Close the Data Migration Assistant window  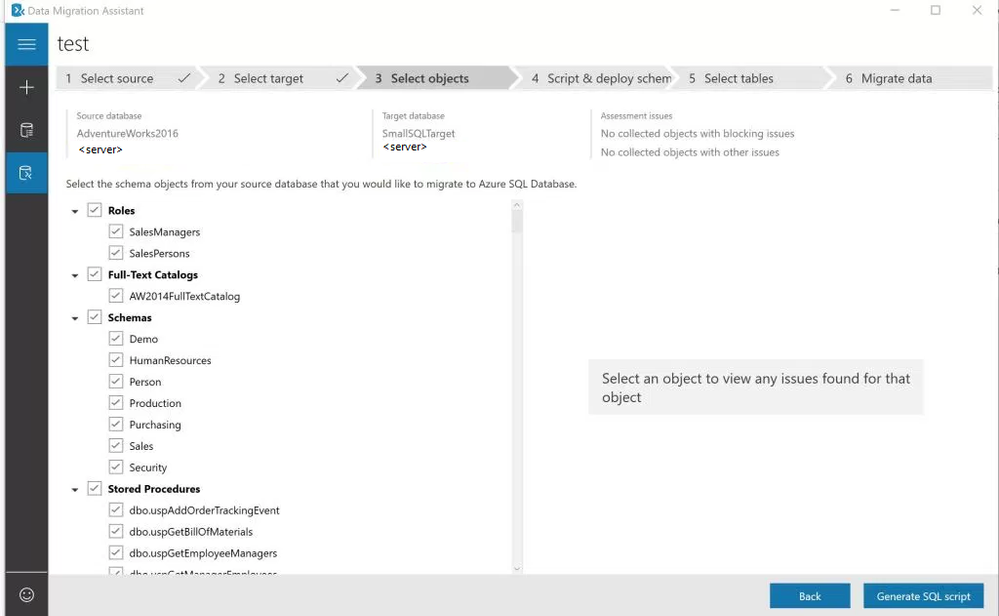pyautogui.click(x=977, y=10)
